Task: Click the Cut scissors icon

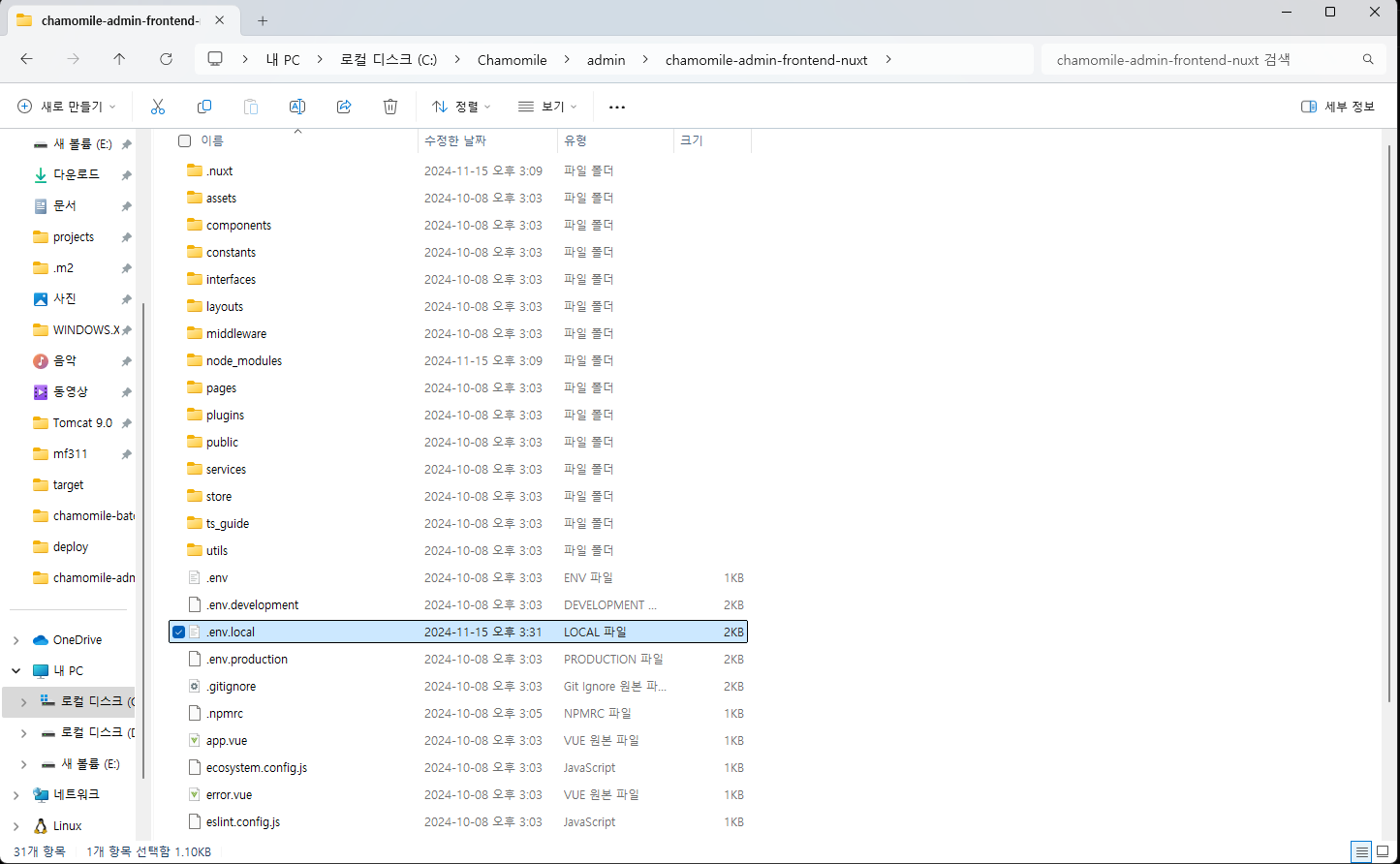Action: (x=158, y=107)
